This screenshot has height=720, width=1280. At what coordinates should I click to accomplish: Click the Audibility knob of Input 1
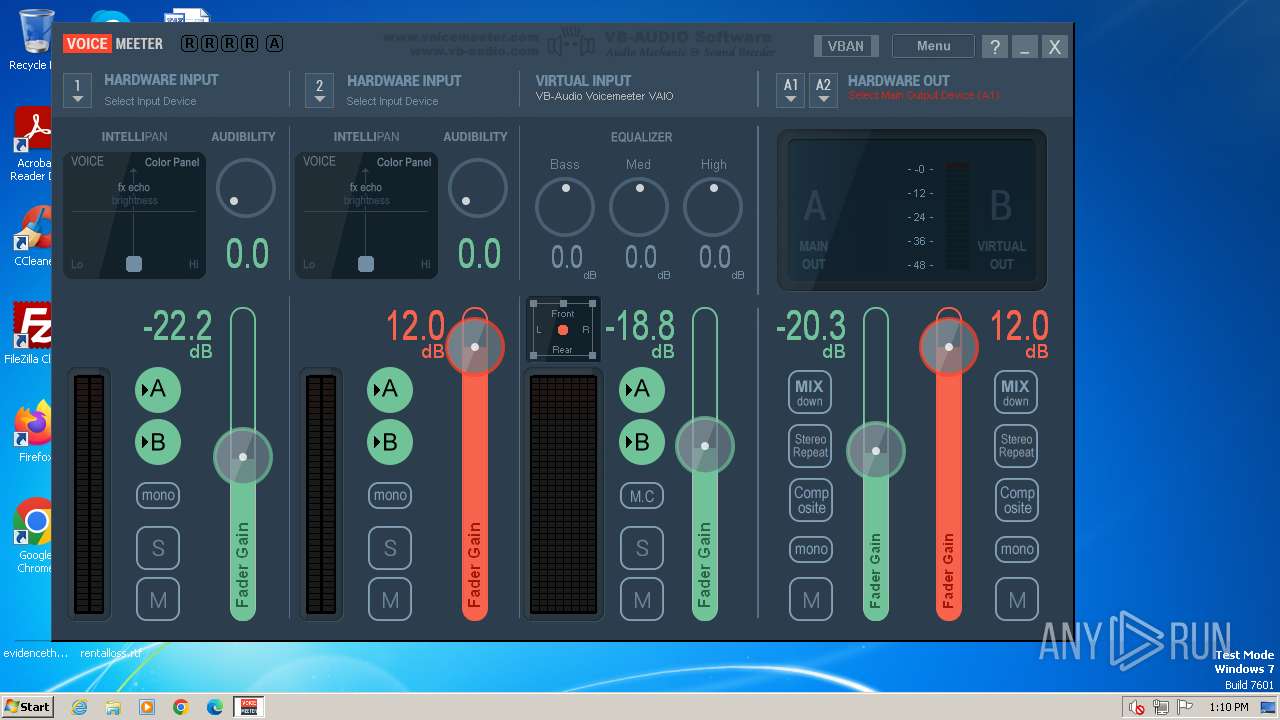246,188
